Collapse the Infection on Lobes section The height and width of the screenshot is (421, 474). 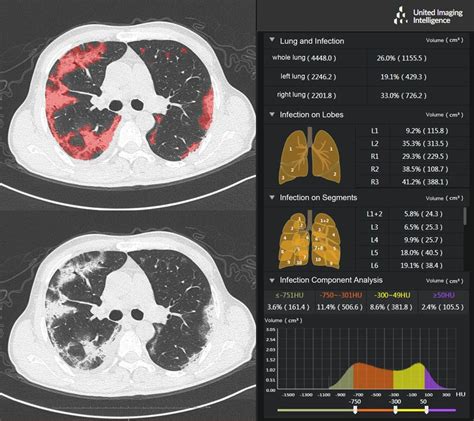[272, 114]
